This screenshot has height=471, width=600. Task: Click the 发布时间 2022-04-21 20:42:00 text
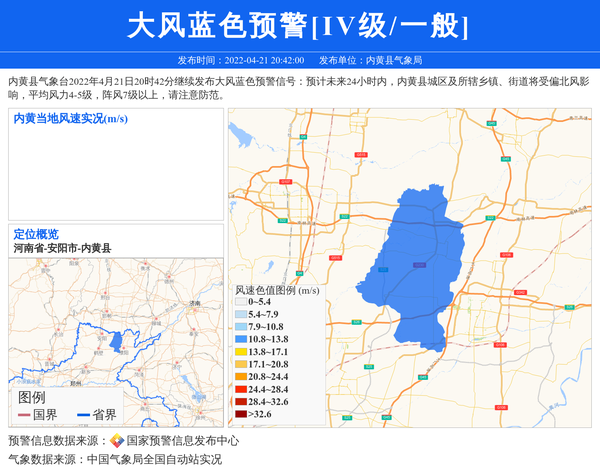tap(241, 60)
